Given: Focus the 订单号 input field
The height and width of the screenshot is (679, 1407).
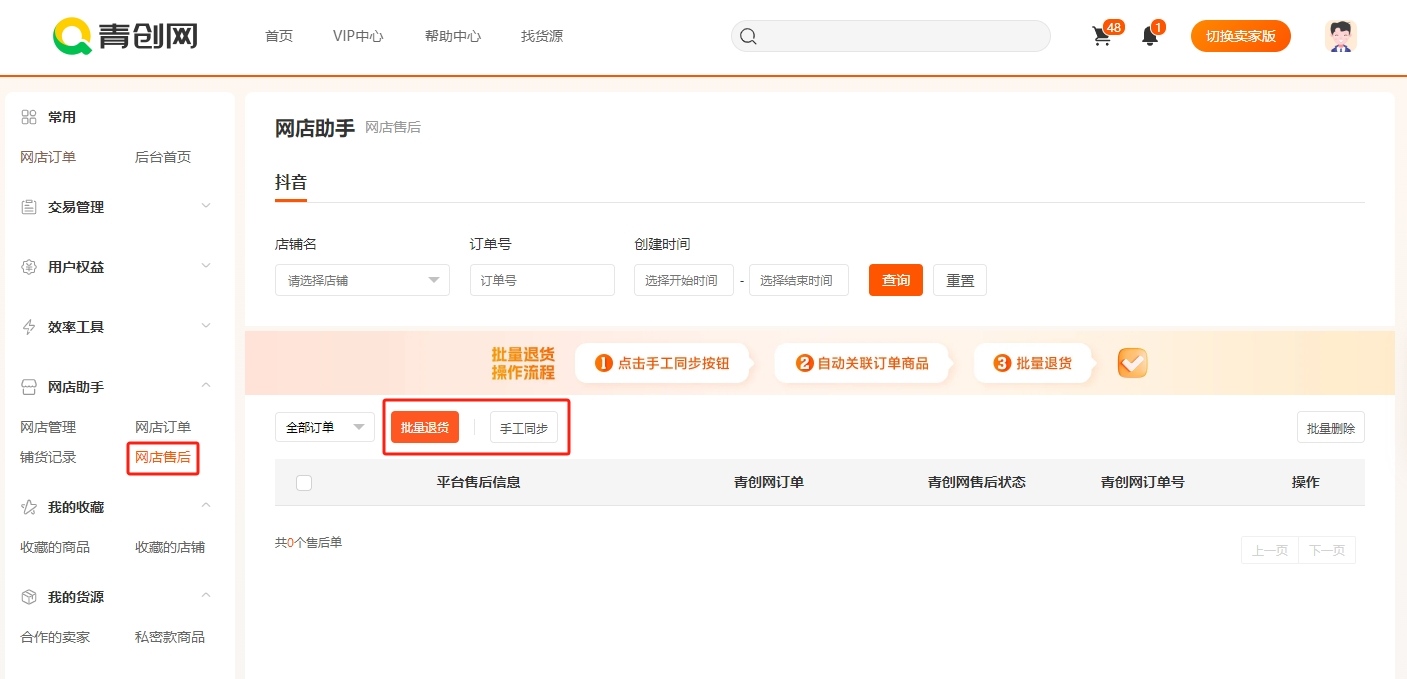Looking at the screenshot, I should (x=542, y=280).
